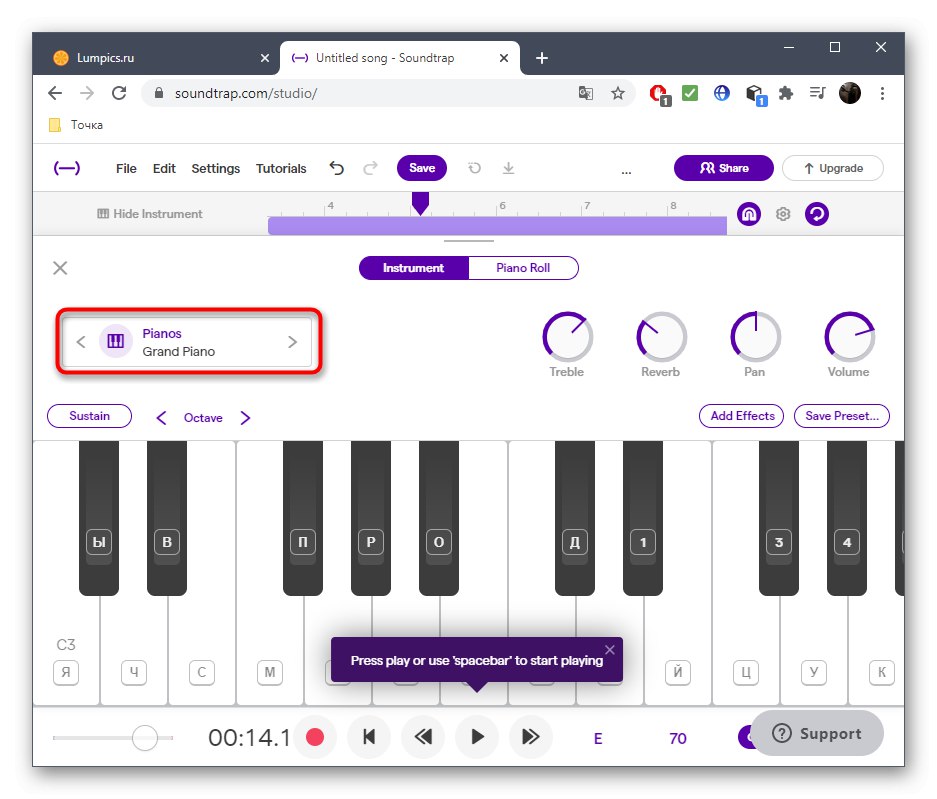The height and width of the screenshot is (799, 937).
Task: Adjust the Treble knob
Action: (567, 336)
